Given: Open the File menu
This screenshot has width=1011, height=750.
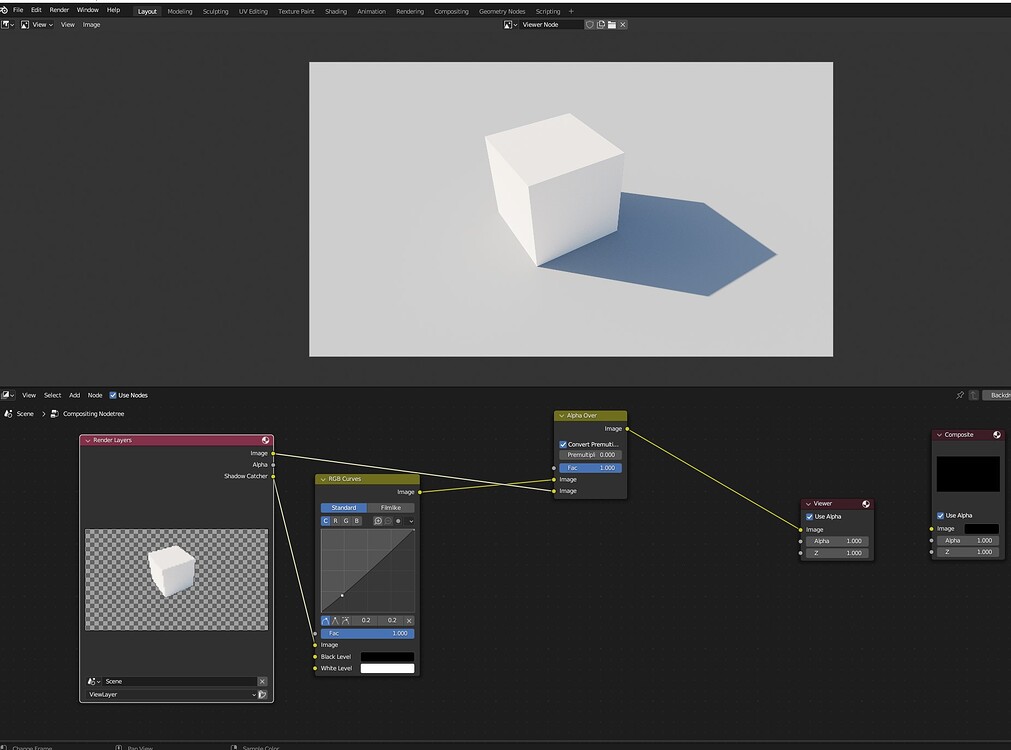Looking at the screenshot, I should click(18, 10).
